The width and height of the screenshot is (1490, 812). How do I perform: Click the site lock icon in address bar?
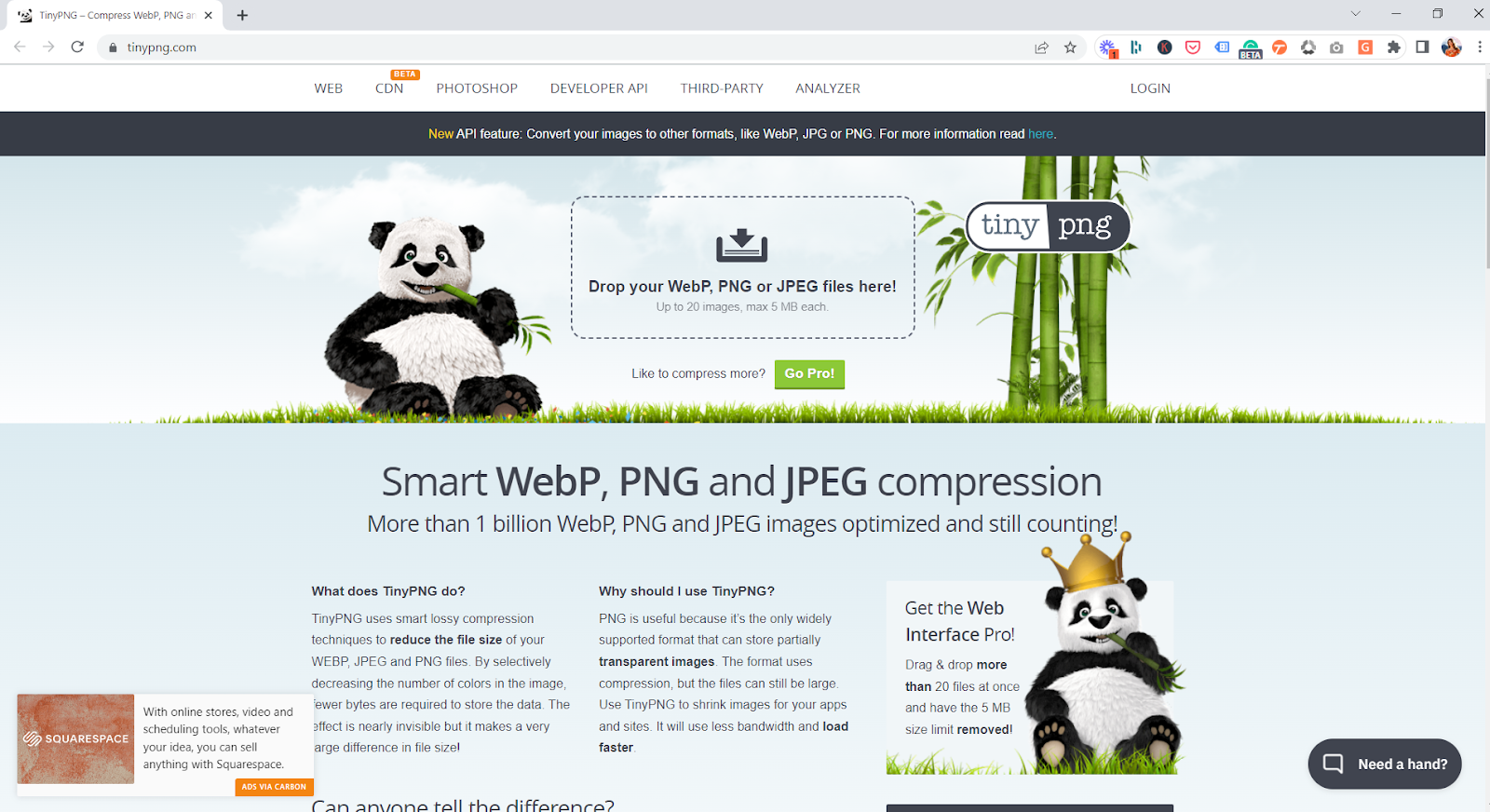(x=113, y=47)
